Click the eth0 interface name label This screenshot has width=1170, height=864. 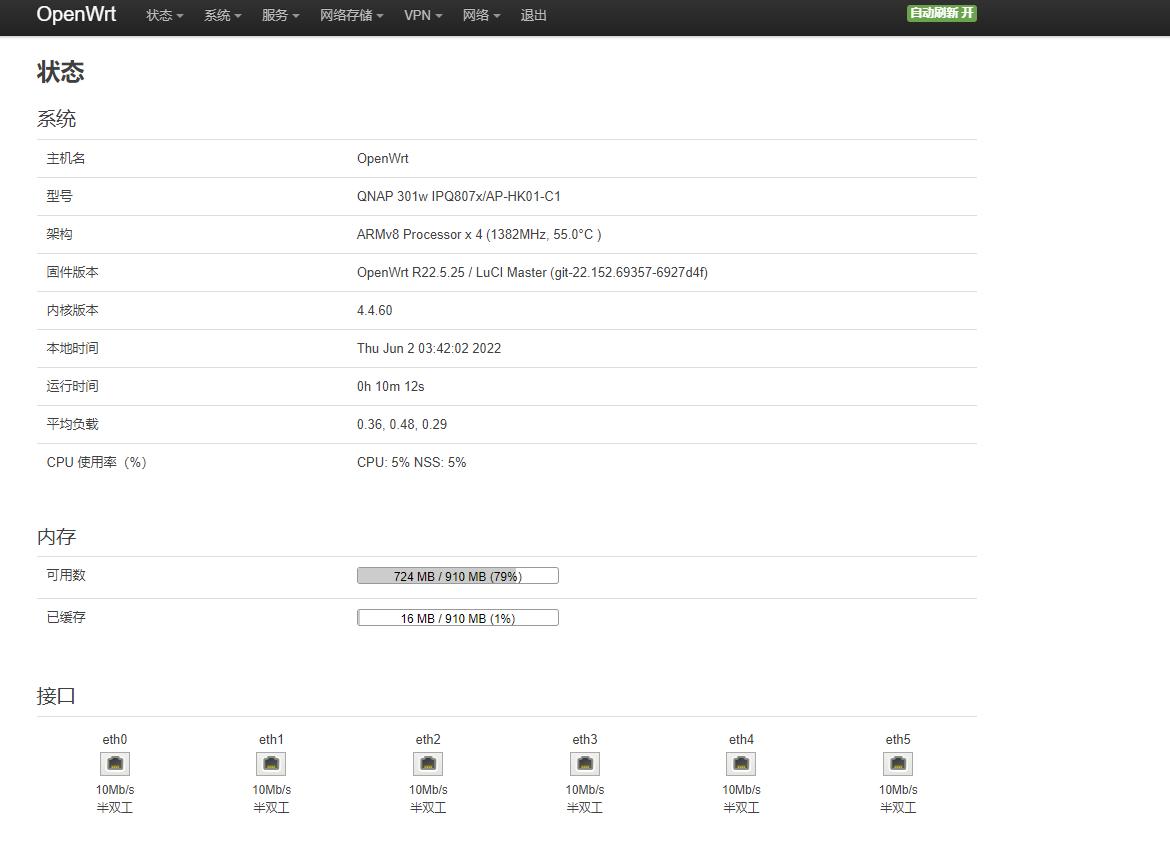(115, 739)
